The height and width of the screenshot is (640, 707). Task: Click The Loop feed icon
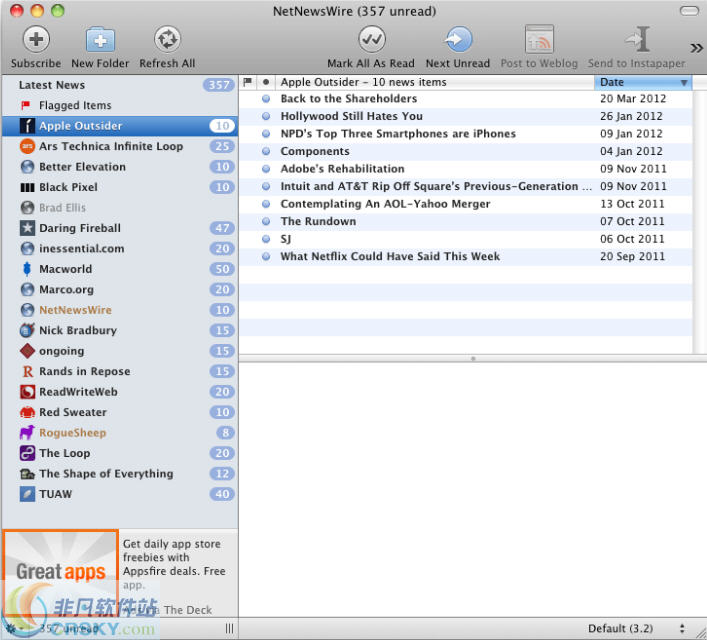coord(28,453)
